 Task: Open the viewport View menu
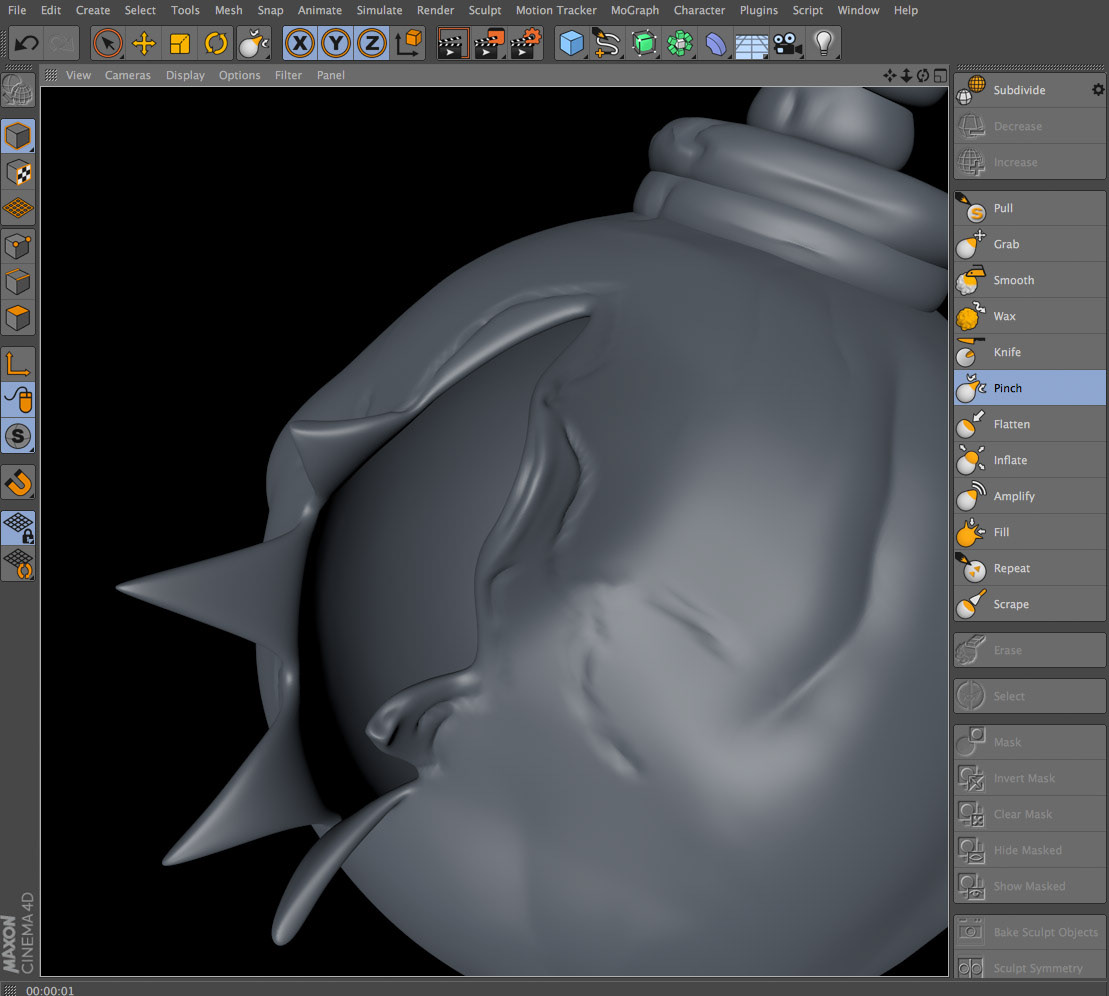(78, 75)
